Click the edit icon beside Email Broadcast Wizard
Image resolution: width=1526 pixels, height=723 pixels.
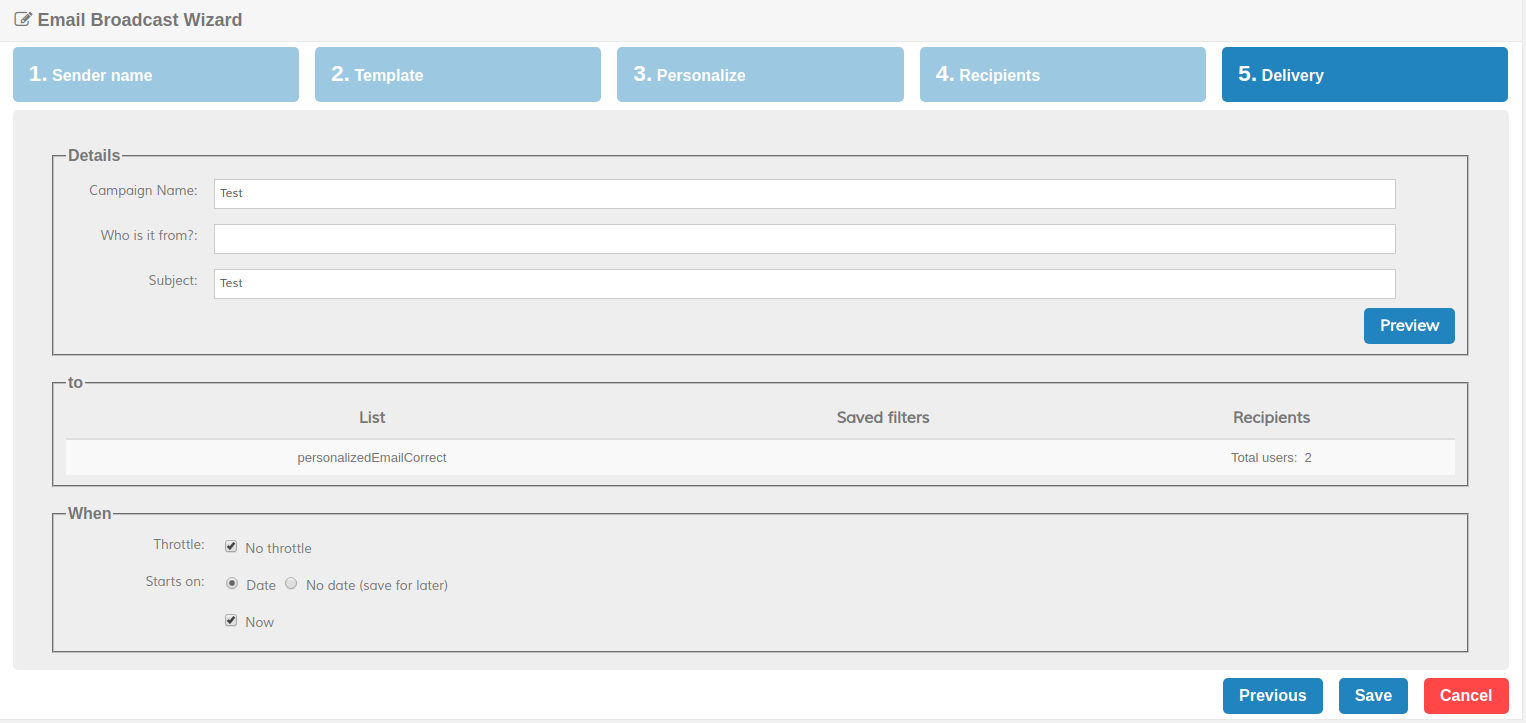tap(22, 19)
